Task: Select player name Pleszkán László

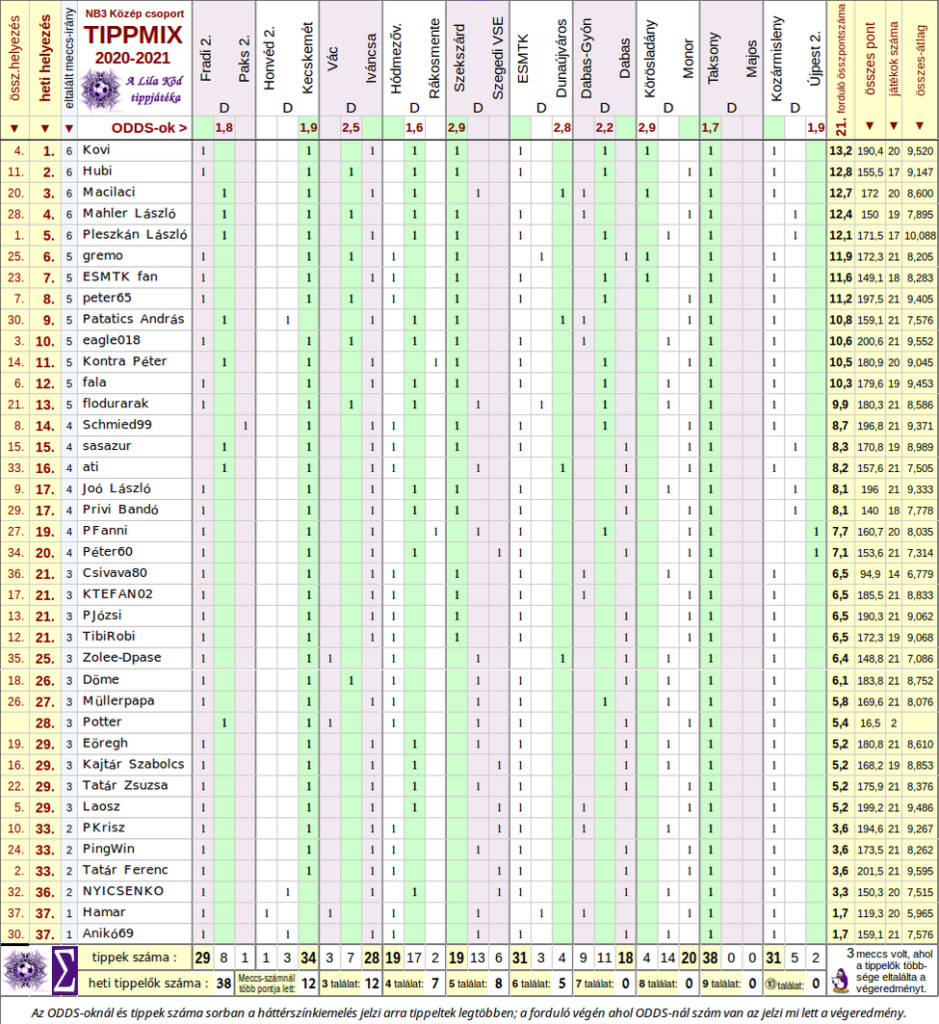Action: [x=135, y=234]
